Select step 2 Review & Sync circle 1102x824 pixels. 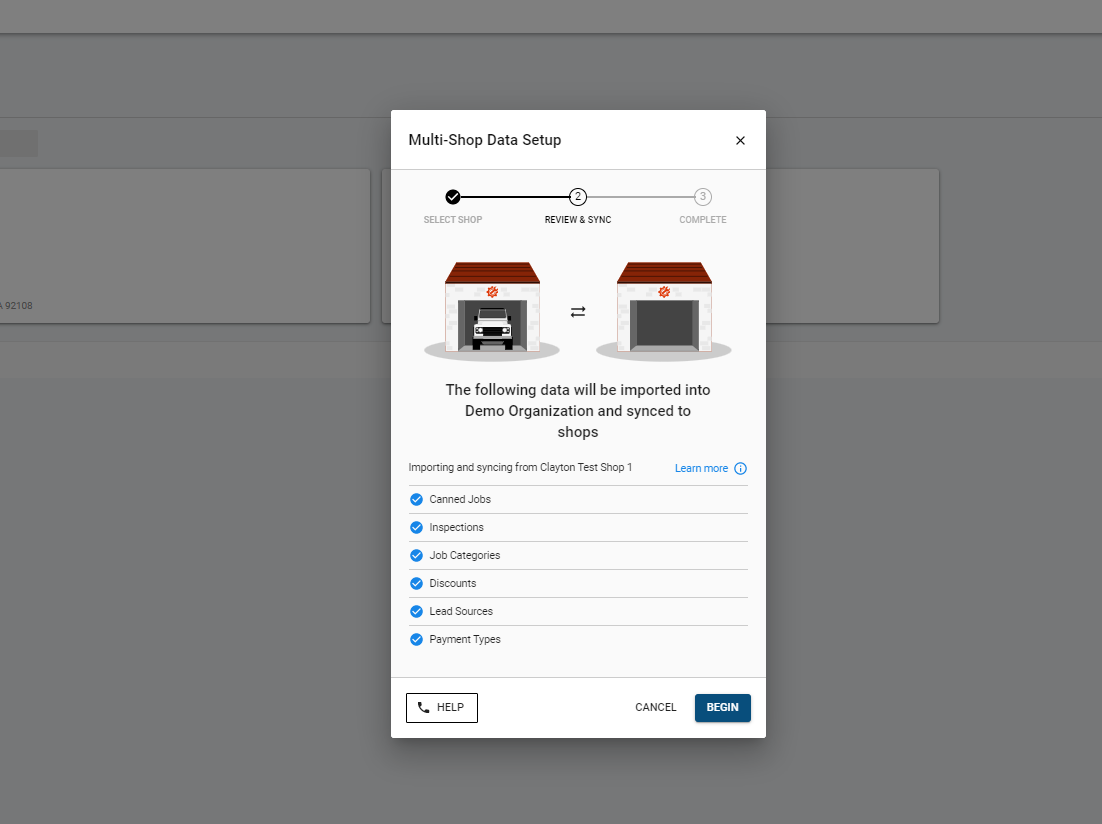[x=578, y=197]
